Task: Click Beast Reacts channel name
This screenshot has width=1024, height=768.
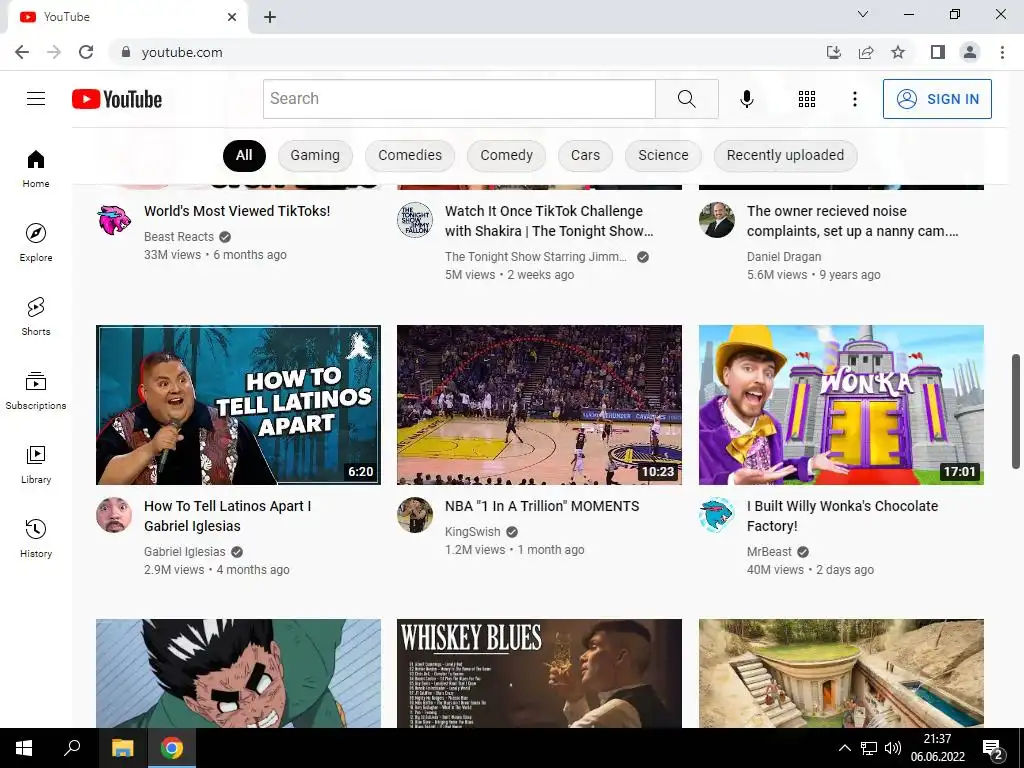Action: (179, 236)
